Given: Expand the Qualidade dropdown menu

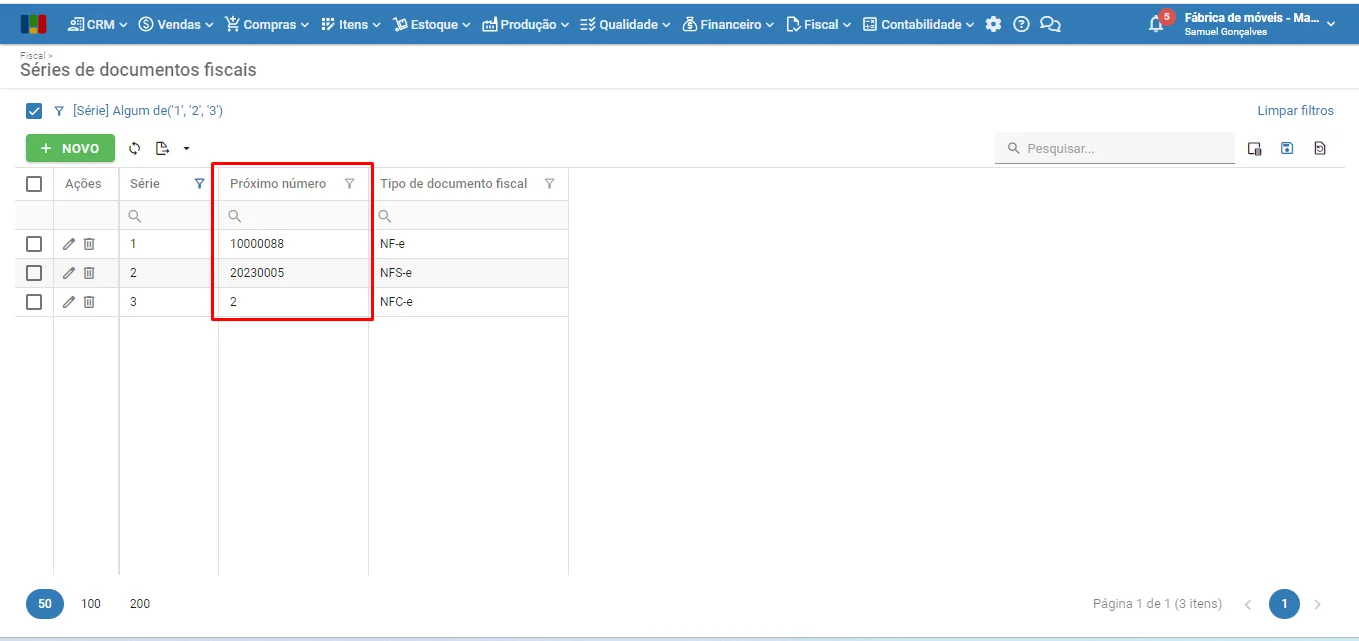Looking at the screenshot, I should coord(625,24).
